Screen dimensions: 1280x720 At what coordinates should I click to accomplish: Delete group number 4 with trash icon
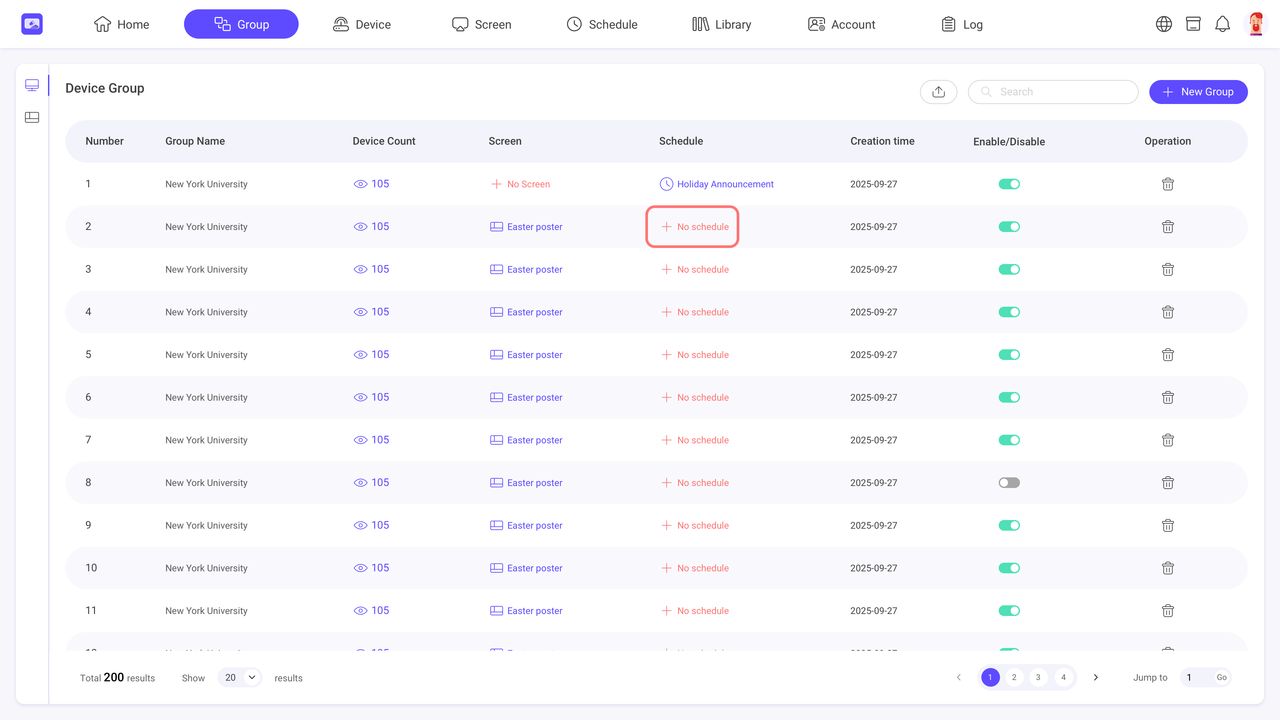point(1167,312)
